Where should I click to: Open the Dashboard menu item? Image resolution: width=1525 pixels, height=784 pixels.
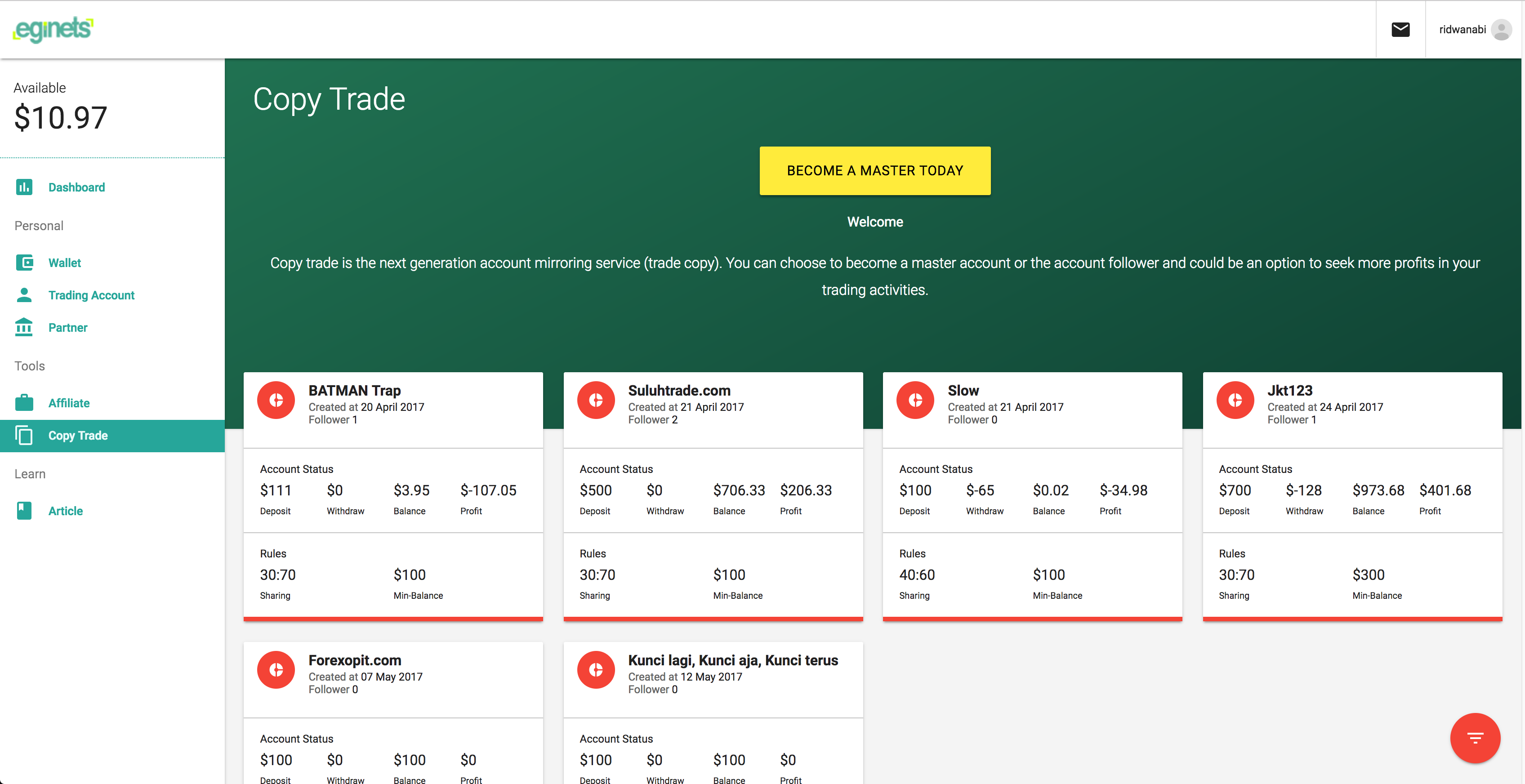click(x=112, y=187)
